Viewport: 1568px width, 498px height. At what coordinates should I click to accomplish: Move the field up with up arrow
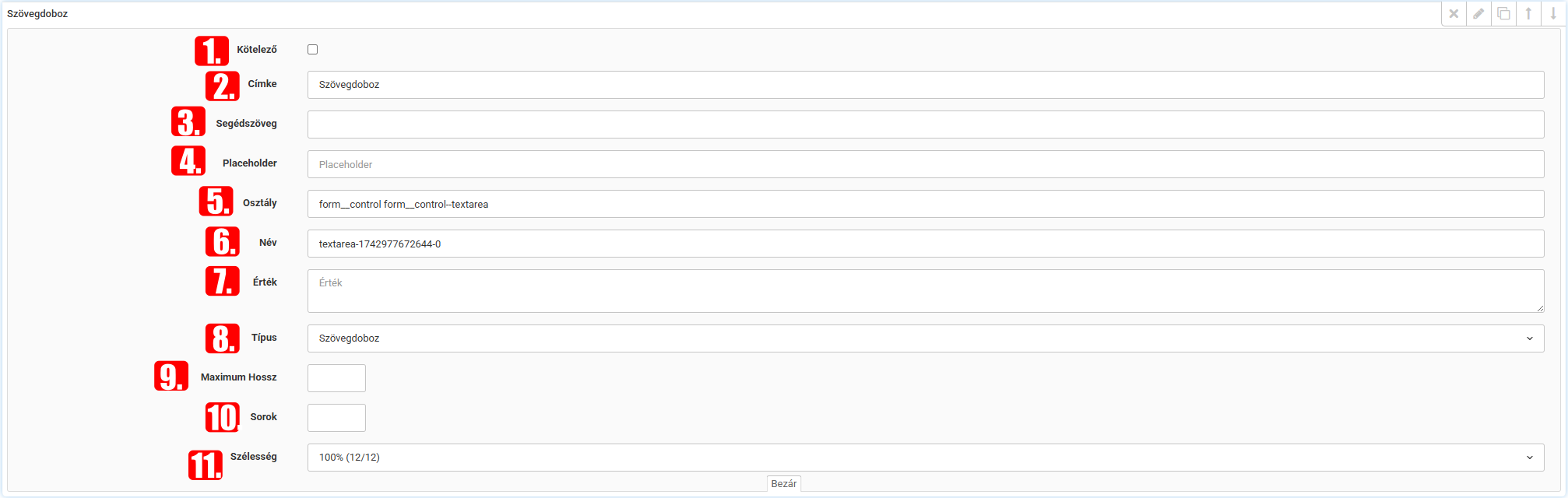click(x=1528, y=14)
